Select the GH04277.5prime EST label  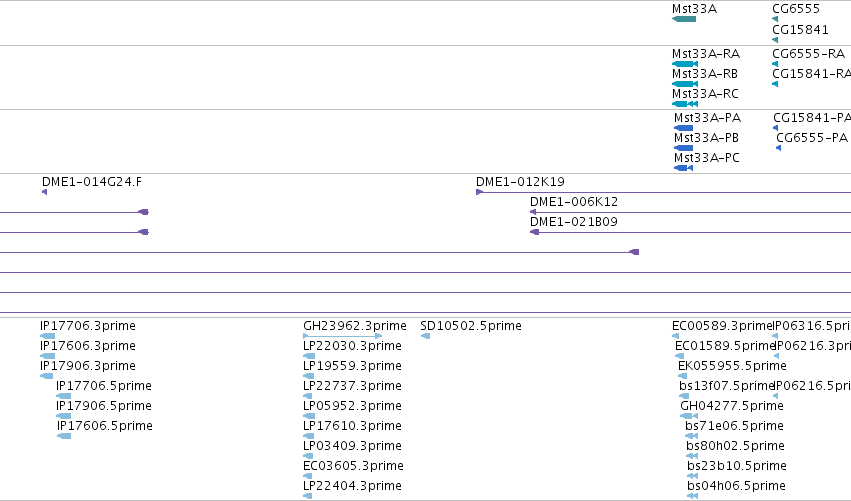point(732,407)
